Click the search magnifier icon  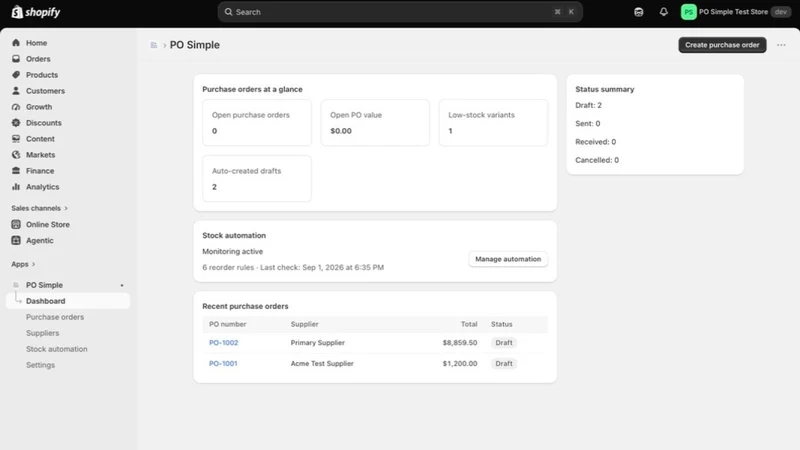[229, 12]
